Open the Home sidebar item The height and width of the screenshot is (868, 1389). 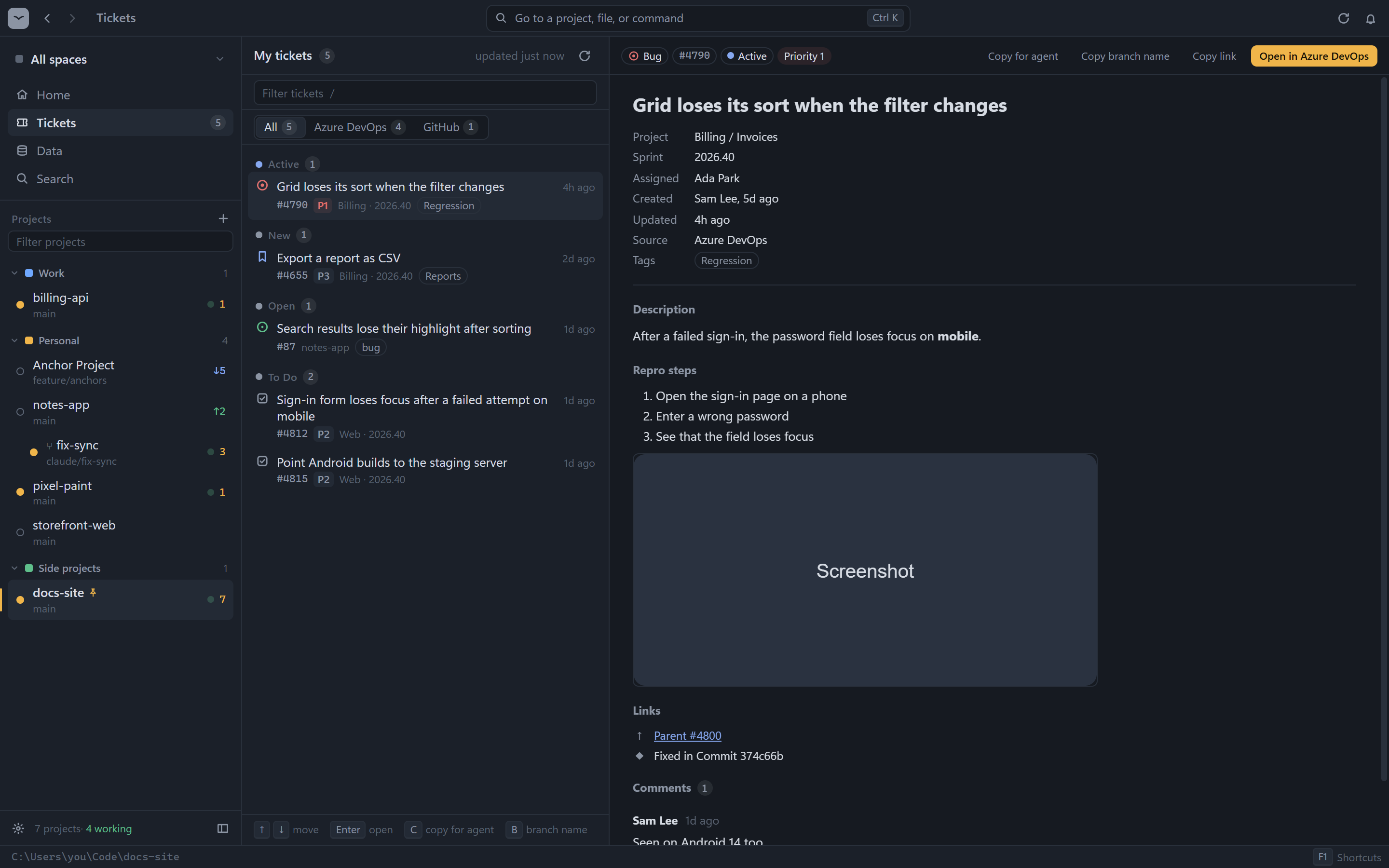[121, 95]
